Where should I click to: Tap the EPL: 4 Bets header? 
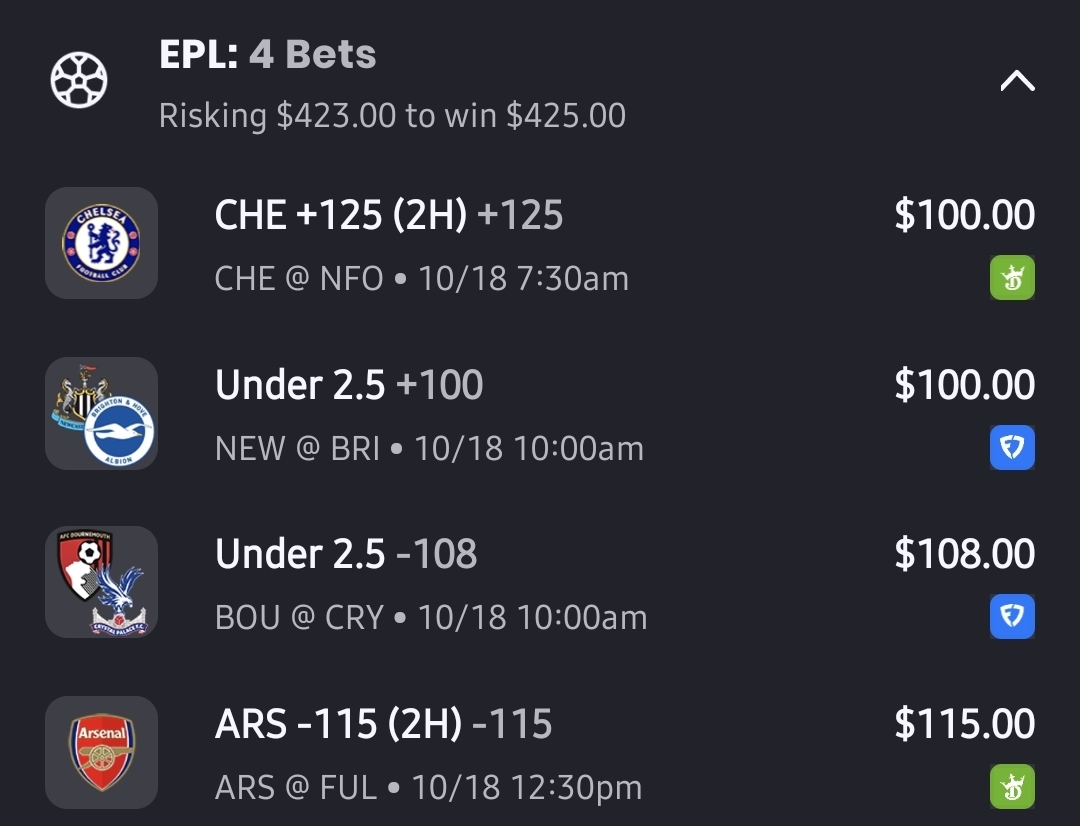click(267, 55)
